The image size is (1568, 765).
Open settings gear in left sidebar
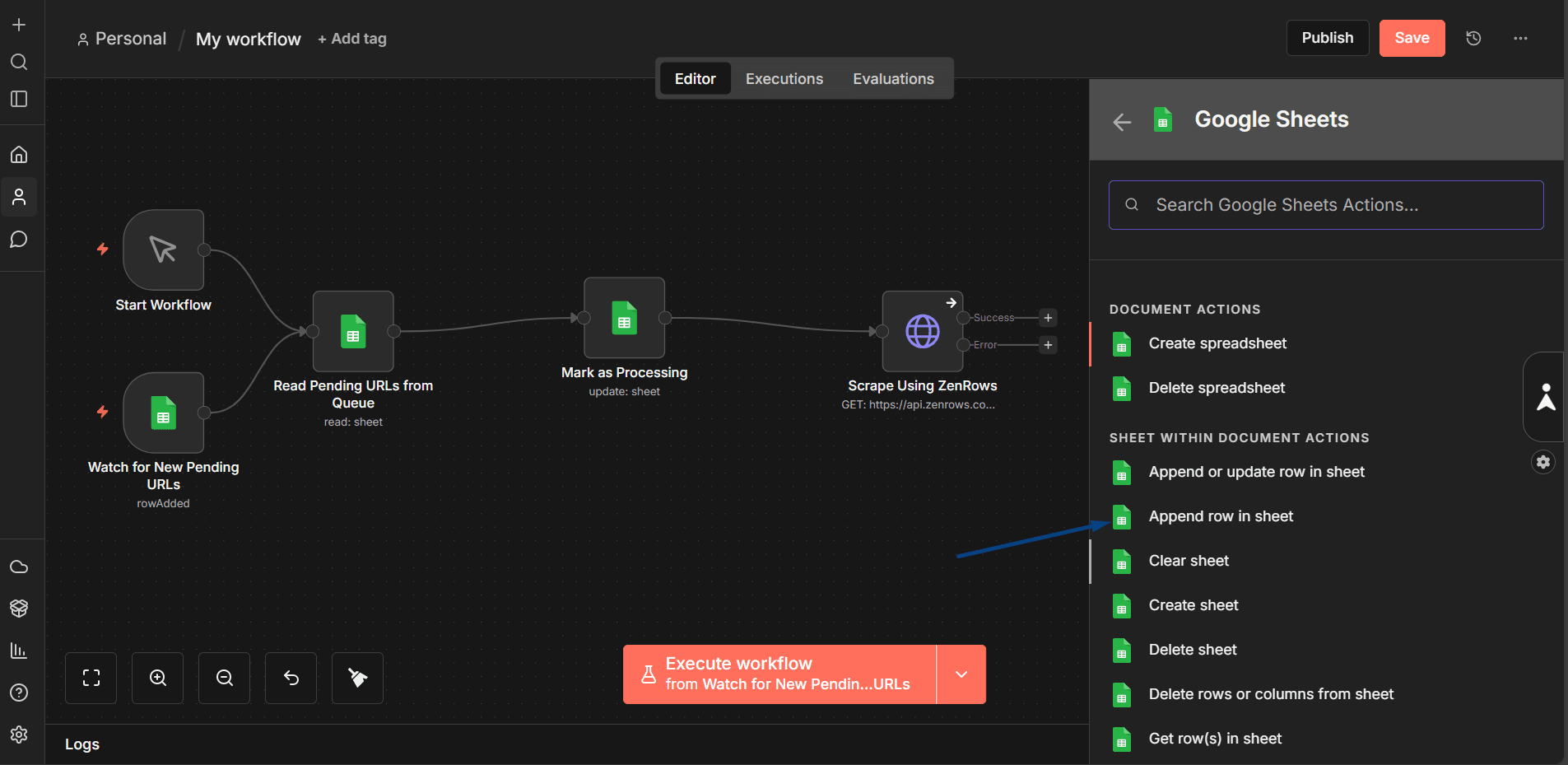click(19, 734)
